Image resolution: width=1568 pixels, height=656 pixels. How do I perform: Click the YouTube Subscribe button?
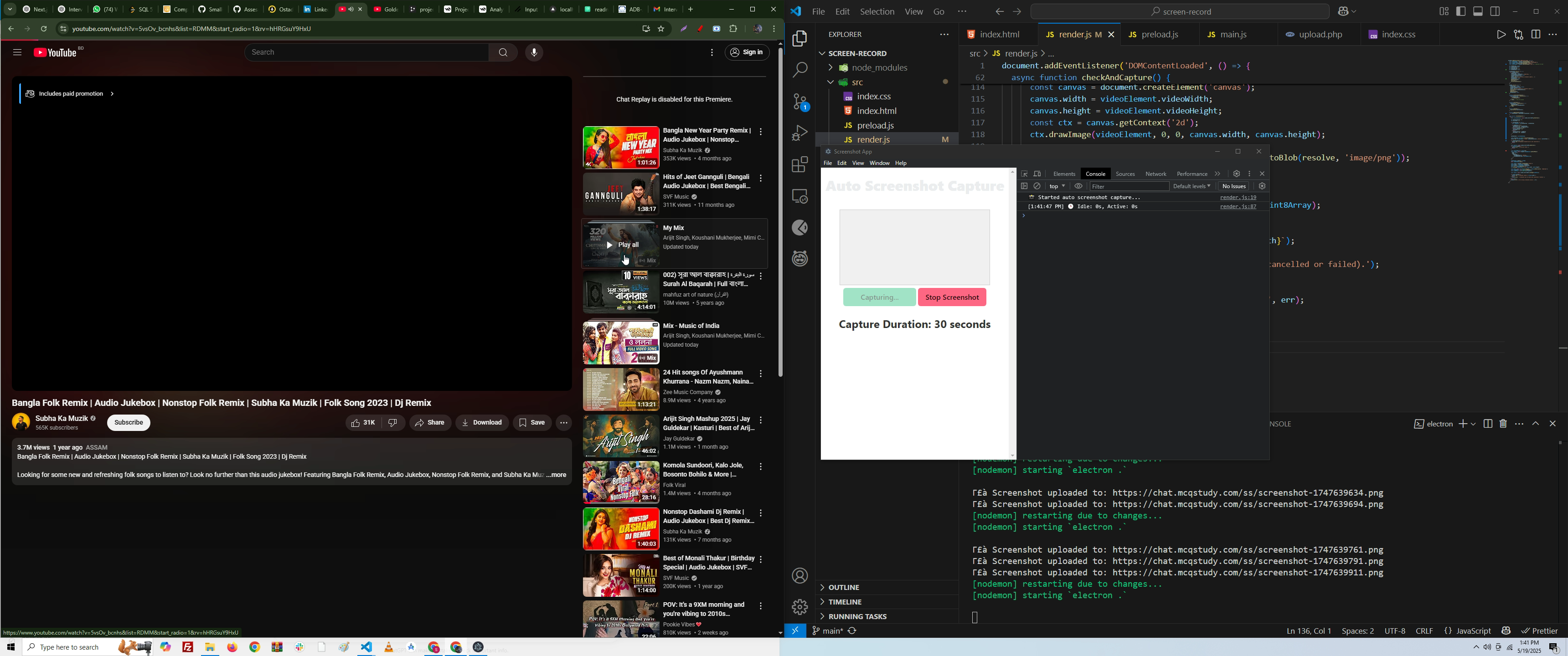pos(129,422)
